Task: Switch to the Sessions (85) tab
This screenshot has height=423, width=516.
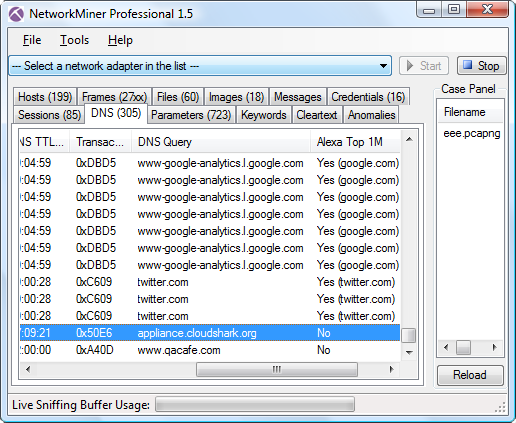Action: pos(49,115)
